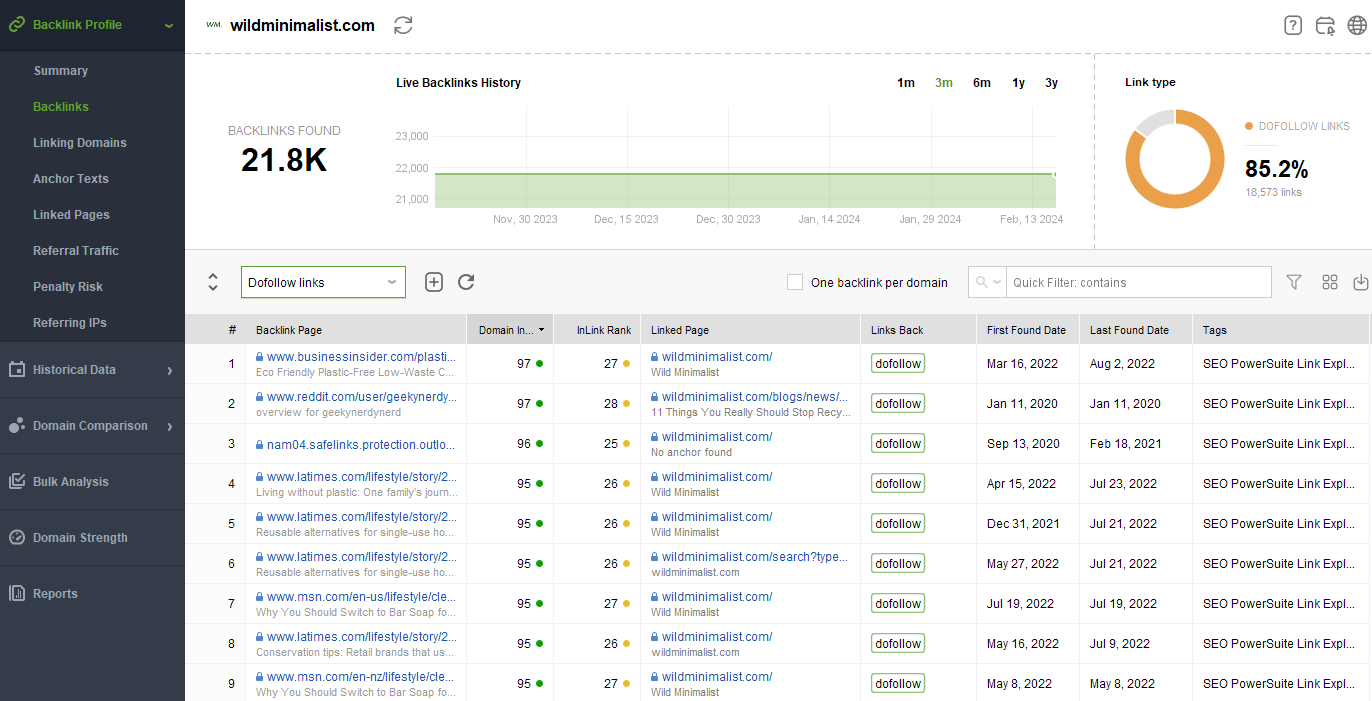Collapse the Backlink Profile section chevron
Viewport: 1372px width, 701px height.
pos(168,25)
